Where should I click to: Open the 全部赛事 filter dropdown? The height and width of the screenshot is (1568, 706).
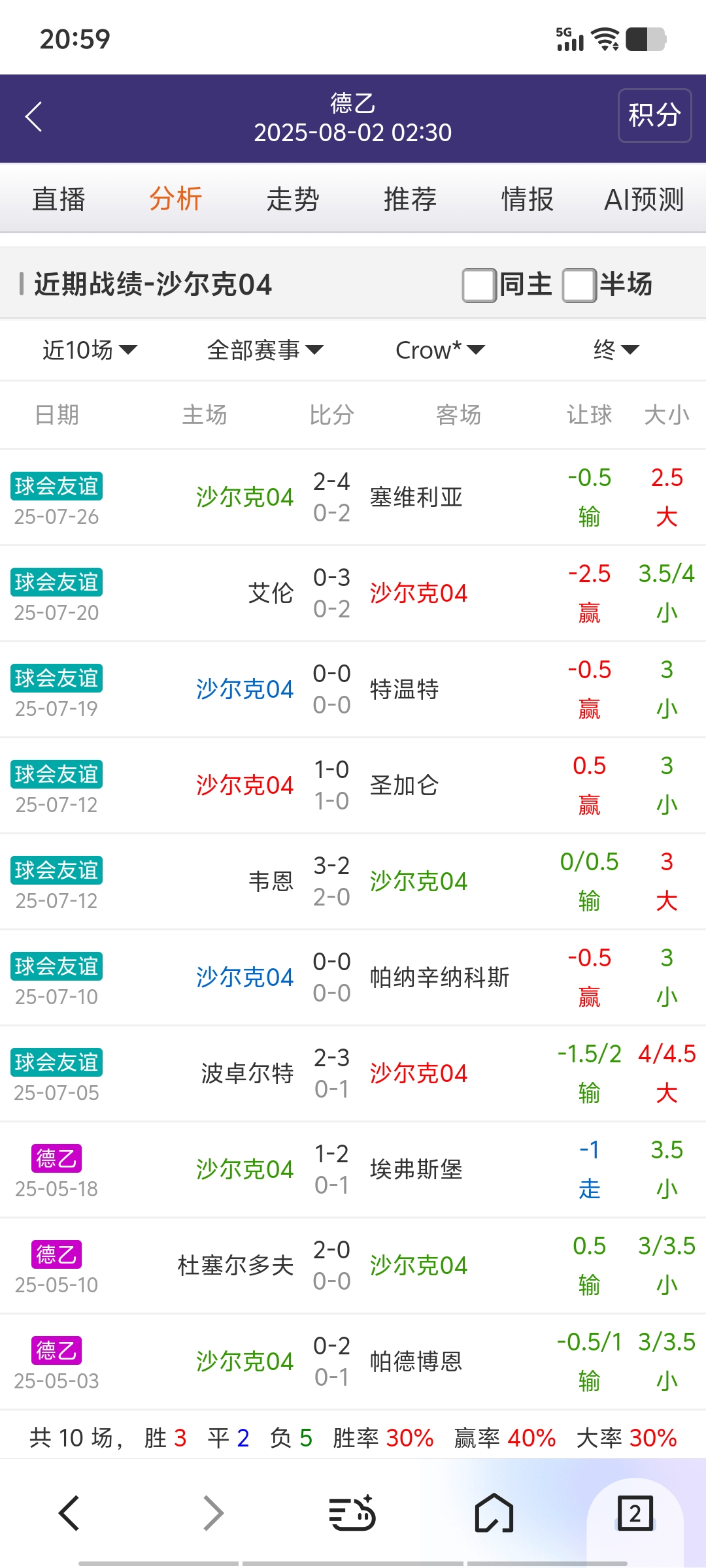tap(265, 350)
